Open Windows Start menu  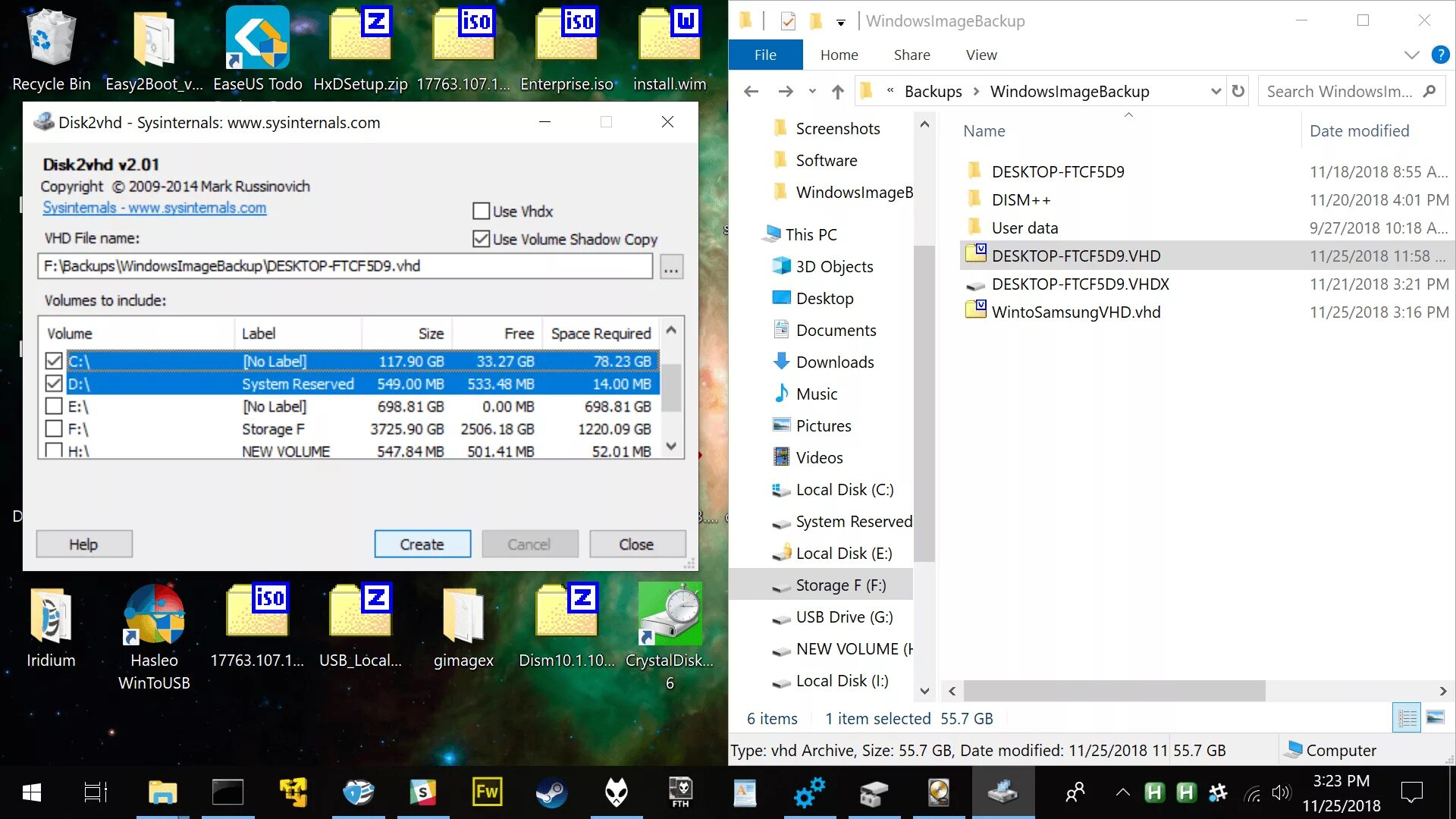[x=32, y=793]
